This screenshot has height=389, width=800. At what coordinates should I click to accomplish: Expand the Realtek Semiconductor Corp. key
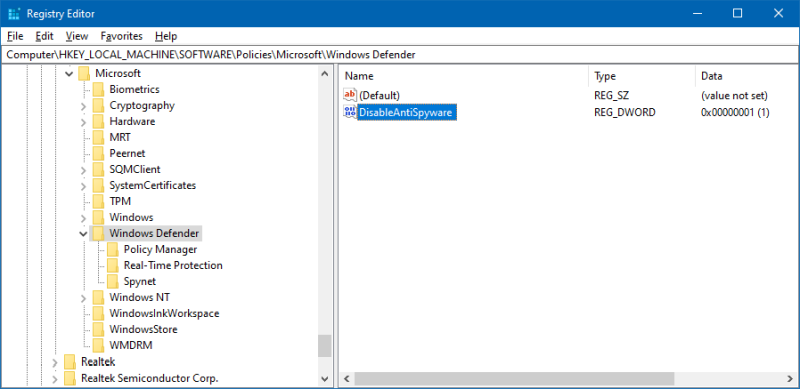click(55, 379)
